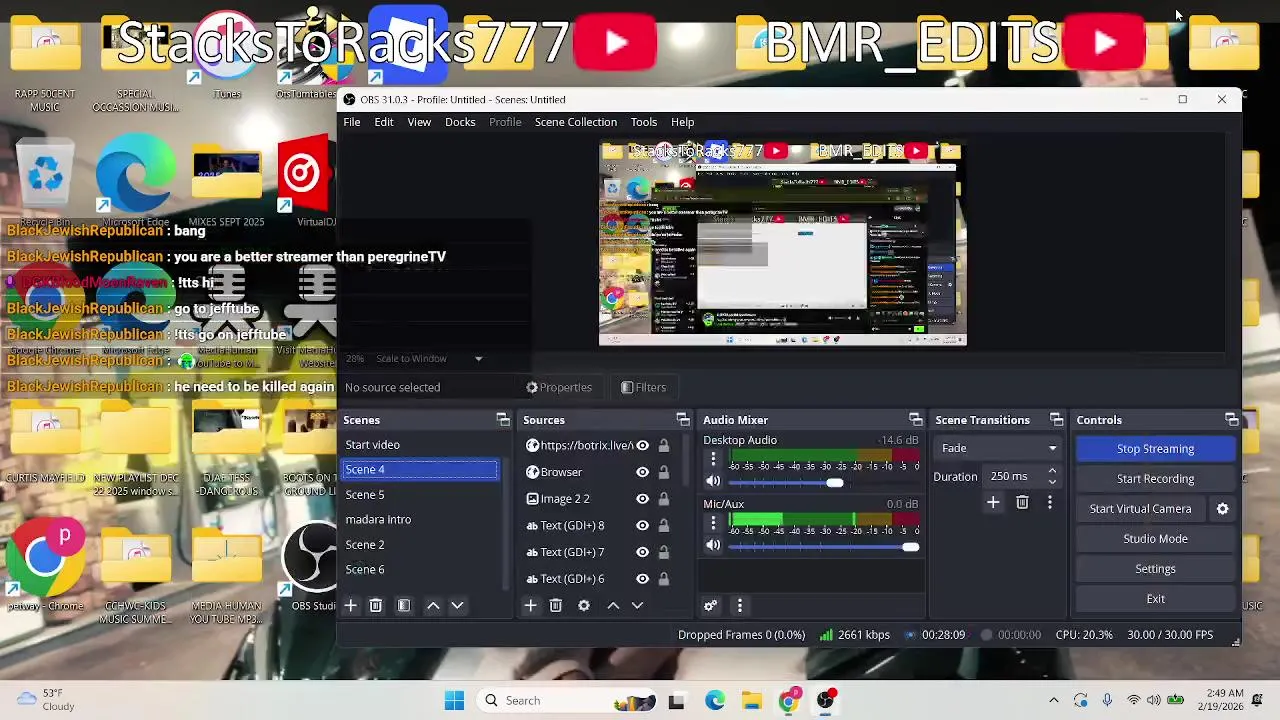
Task: Pop out the Sources dock
Action: pyautogui.click(x=683, y=420)
